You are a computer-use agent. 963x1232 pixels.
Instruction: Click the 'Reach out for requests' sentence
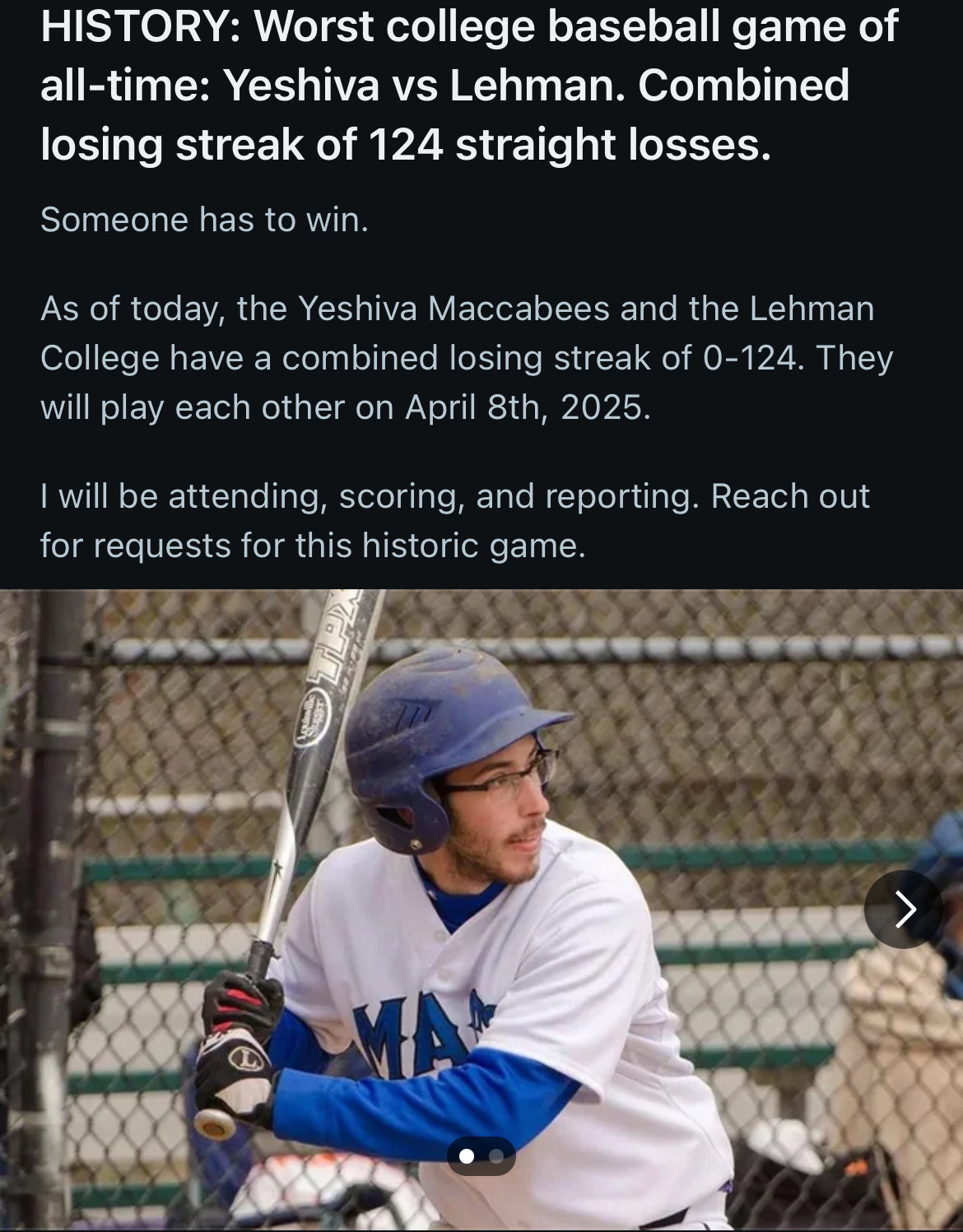tap(454, 521)
